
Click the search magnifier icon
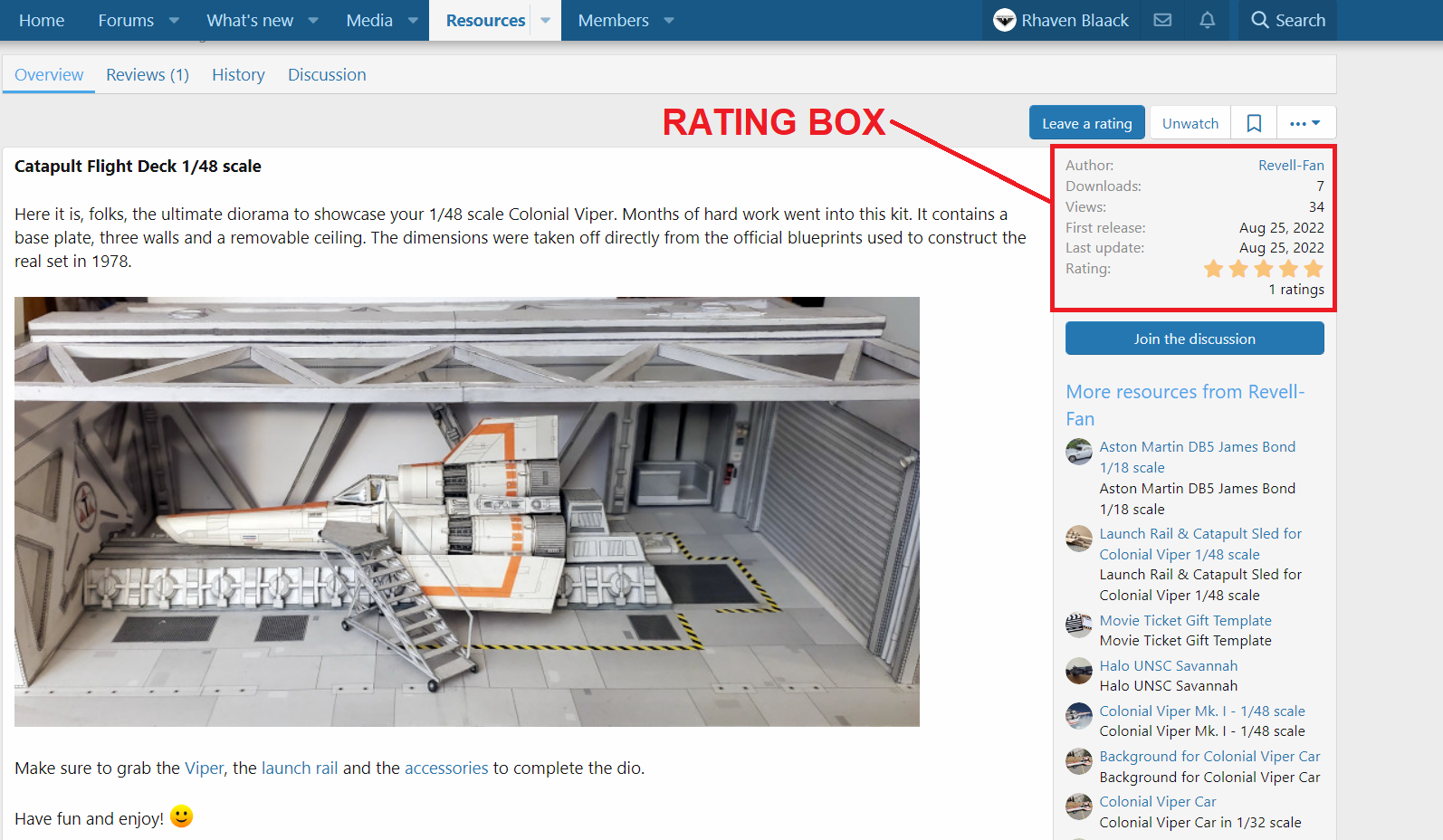[x=1259, y=20]
